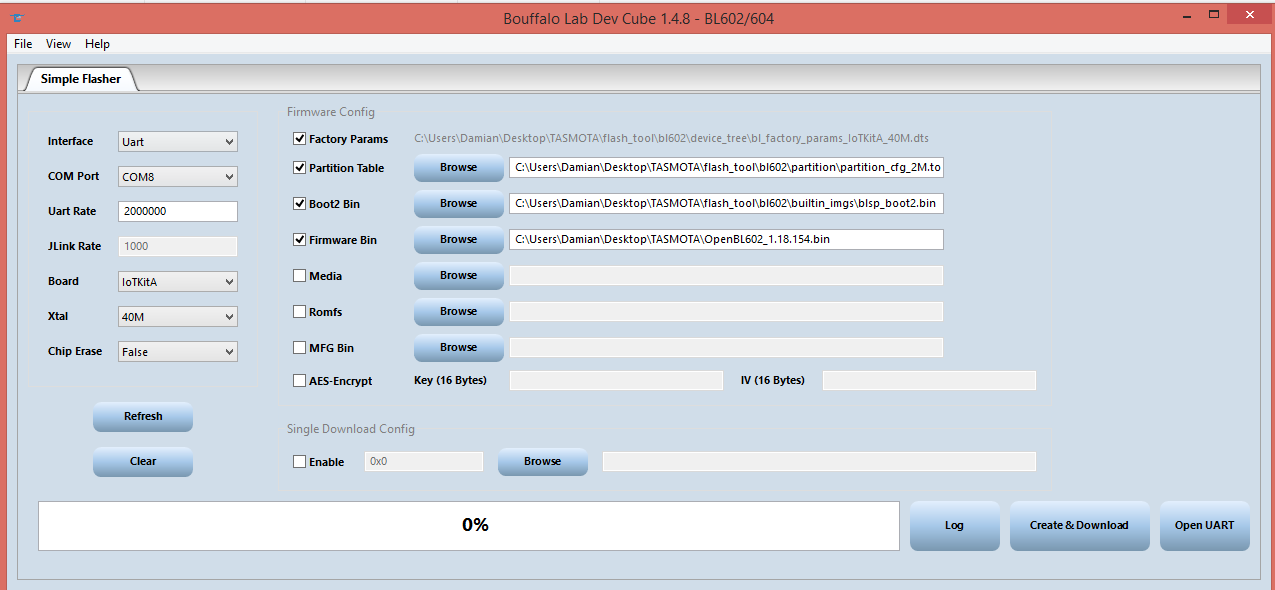Toggle the Factory Params checkbox

pyautogui.click(x=299, y=139)
